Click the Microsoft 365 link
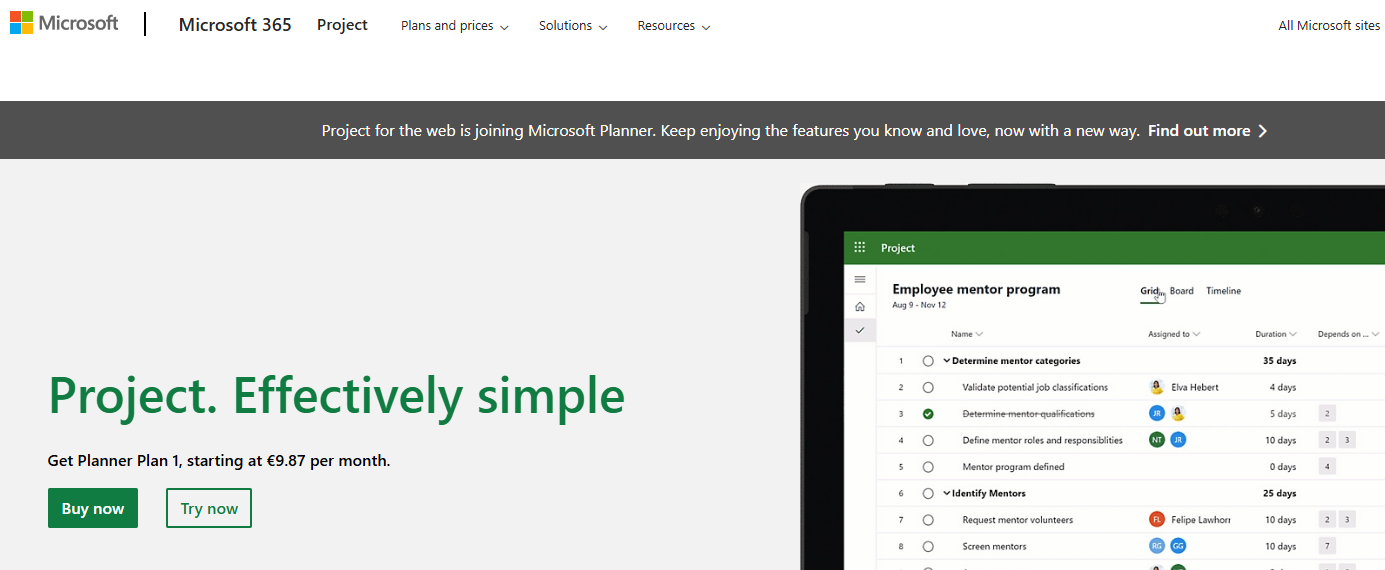 [x=235, y=25]
